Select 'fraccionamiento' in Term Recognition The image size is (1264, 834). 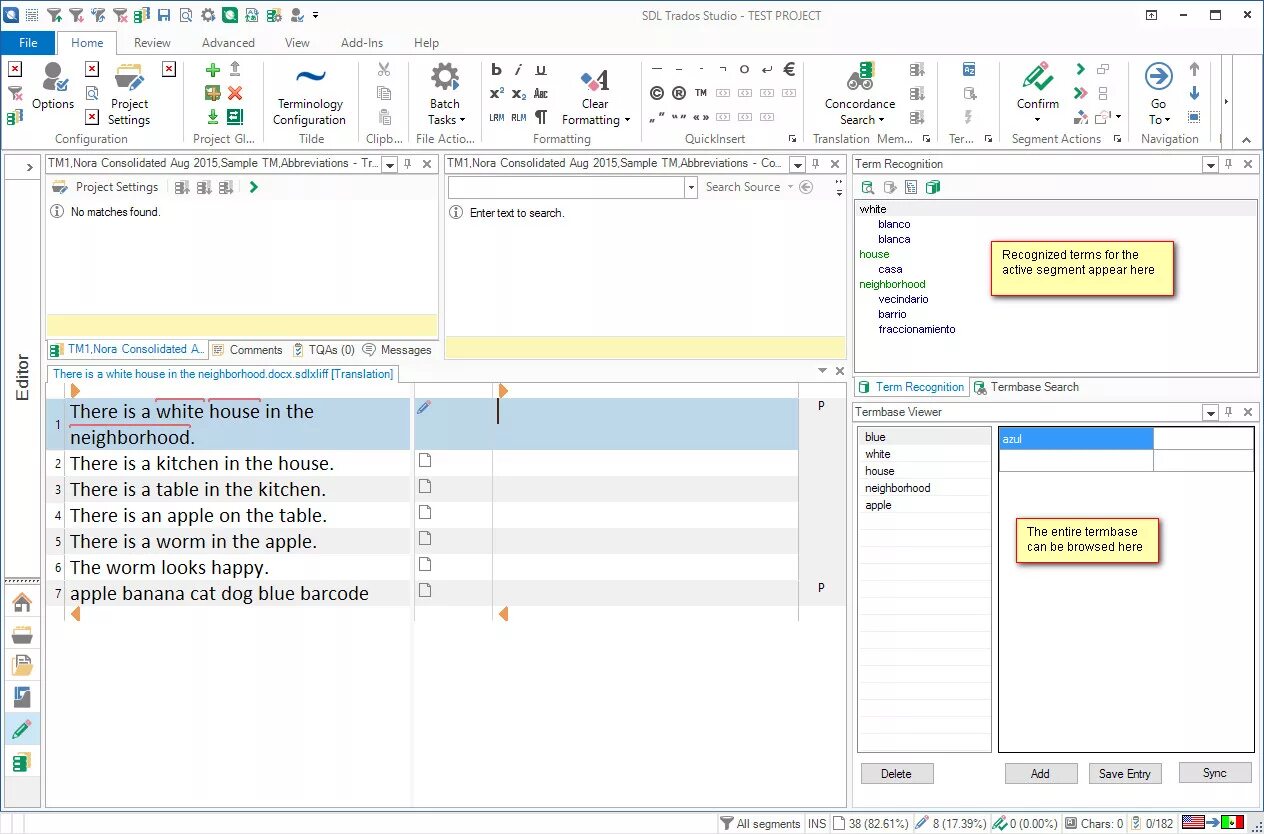pos(917,329)
